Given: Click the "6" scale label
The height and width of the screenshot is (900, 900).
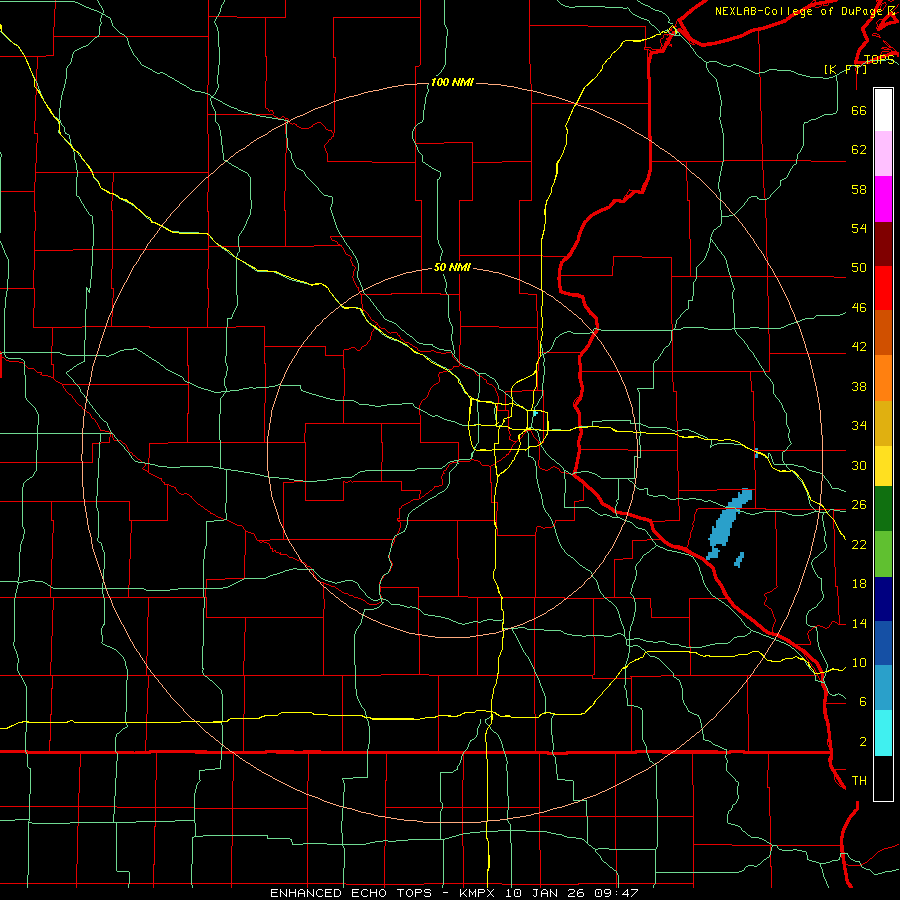Looking at the screenshot, I should coord(863,702).
